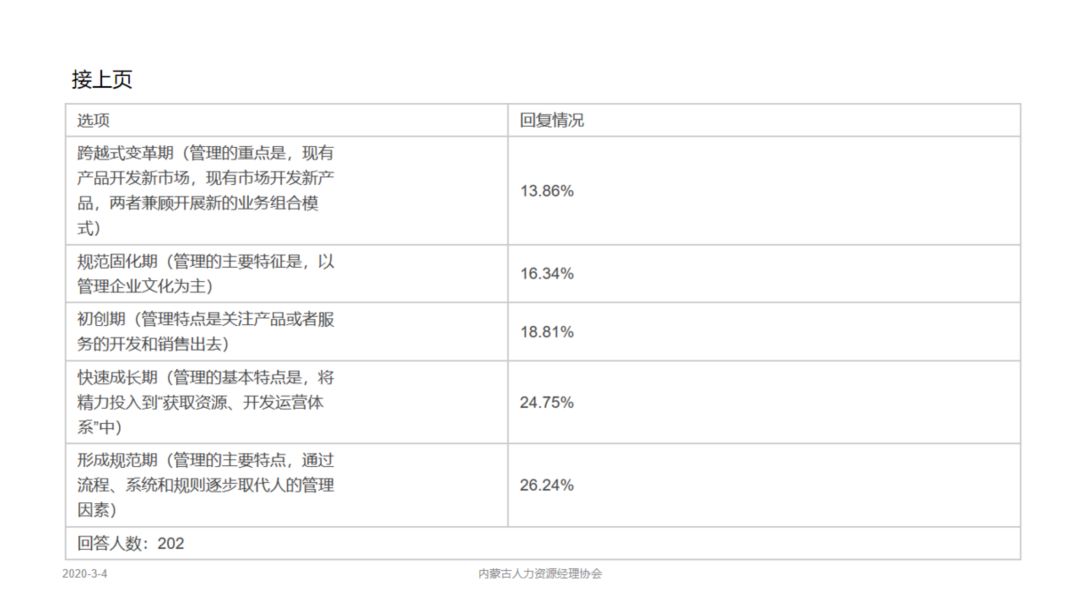Click the 接上页 heading
The height and width of the screenshot is (608, 1080).
pyautogui.click(x=102, y=80)
